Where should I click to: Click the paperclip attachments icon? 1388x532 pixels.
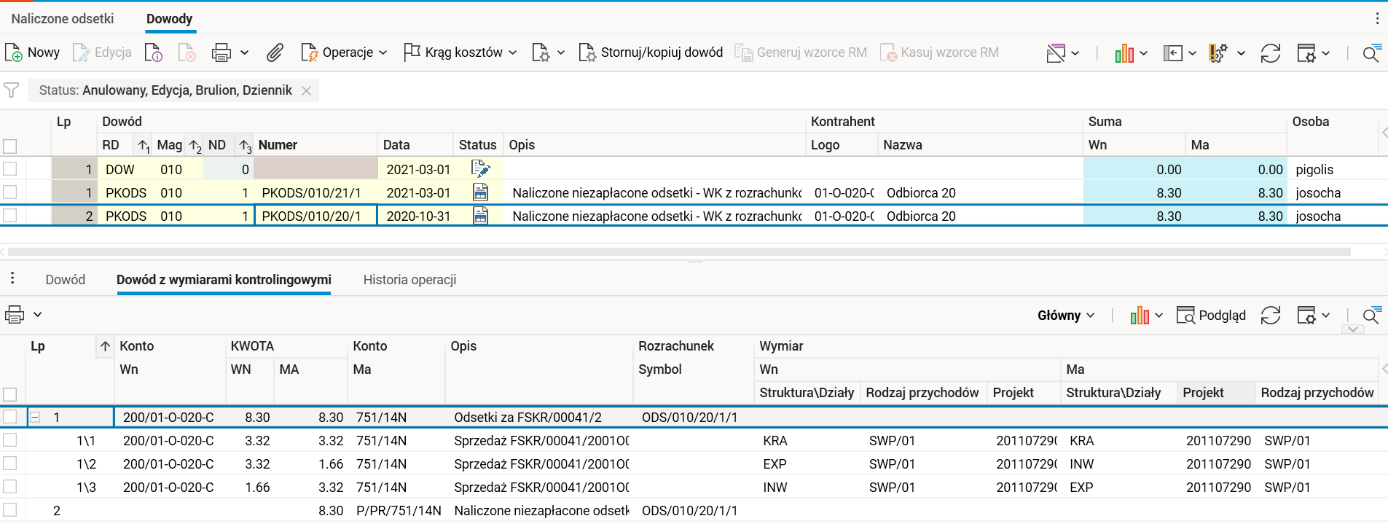point(275,53)
